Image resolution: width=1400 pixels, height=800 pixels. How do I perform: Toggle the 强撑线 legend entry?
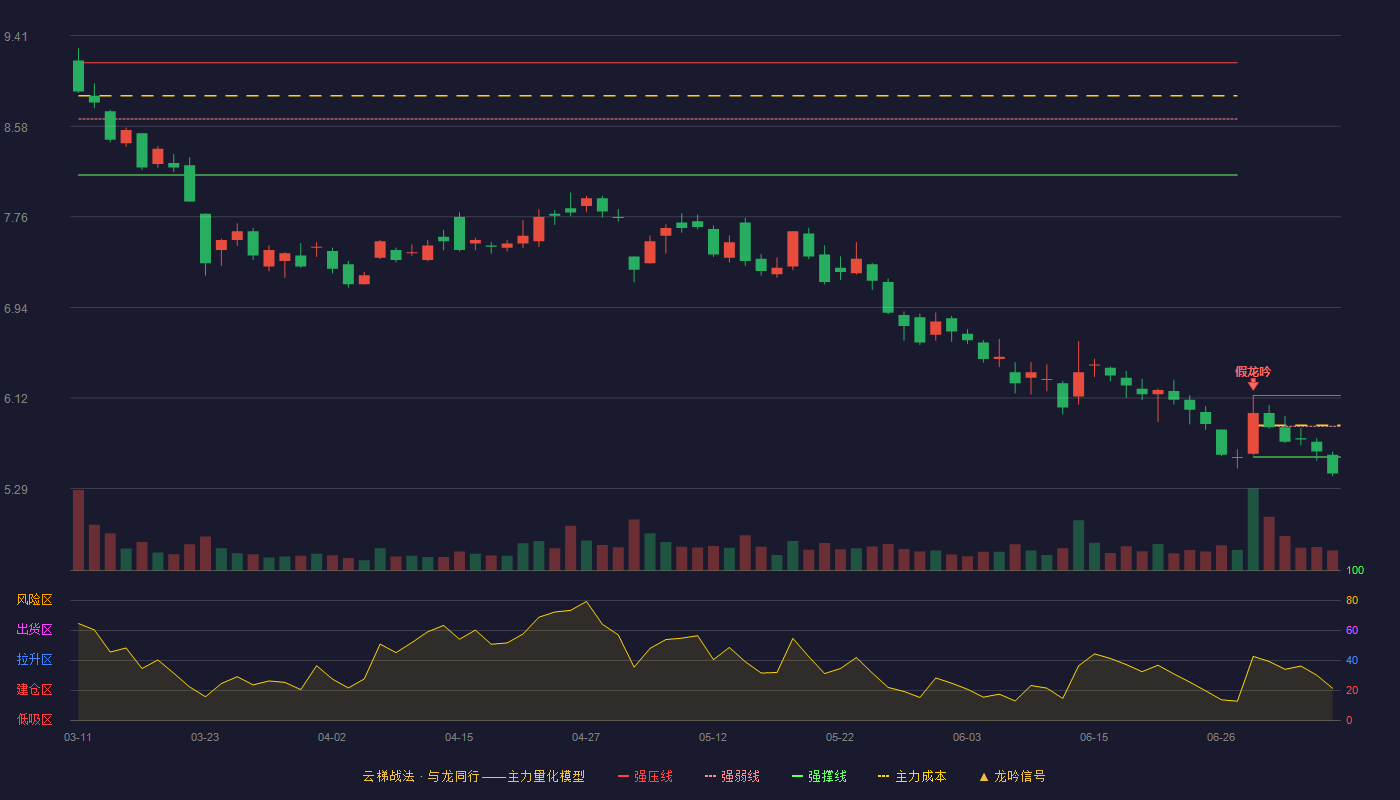(819, 776)
